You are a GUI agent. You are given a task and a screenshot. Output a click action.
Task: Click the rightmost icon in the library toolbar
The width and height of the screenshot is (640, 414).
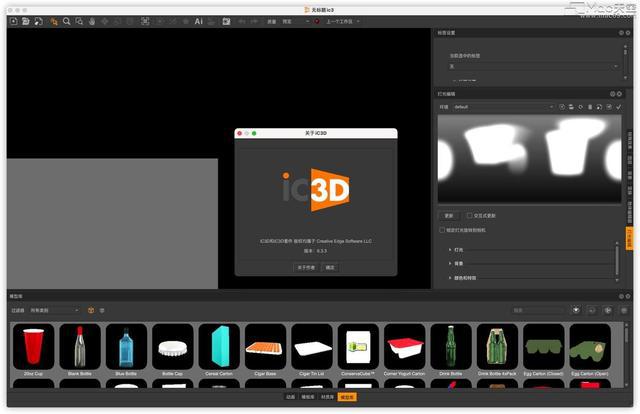pyautogui.click(x=624, y=310)
